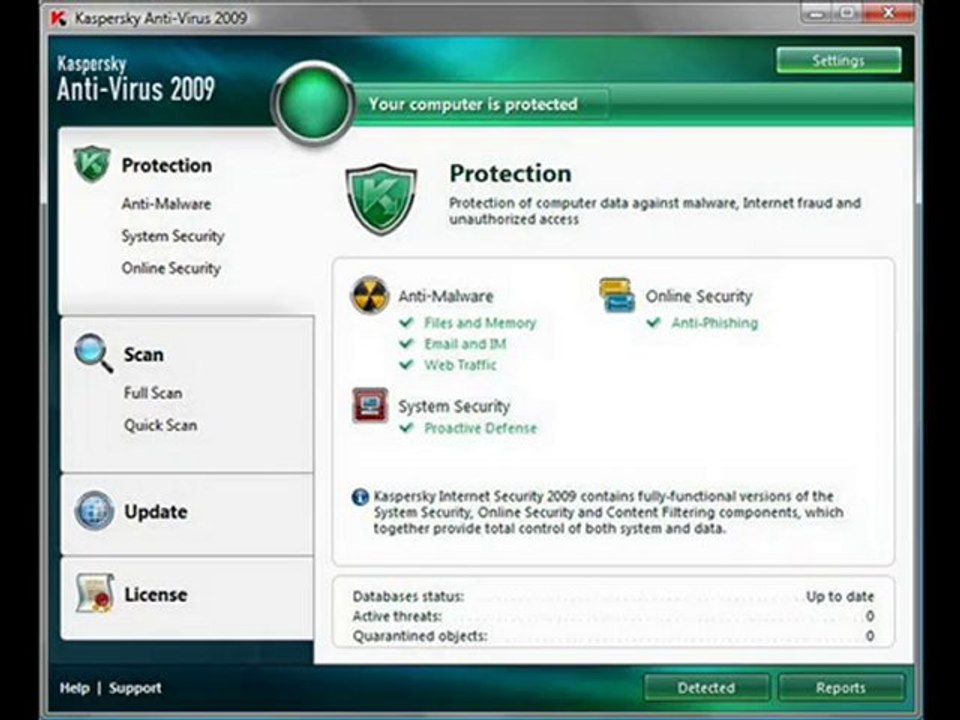Choose Full Scan in the sidebar

[x=153, y=393]
